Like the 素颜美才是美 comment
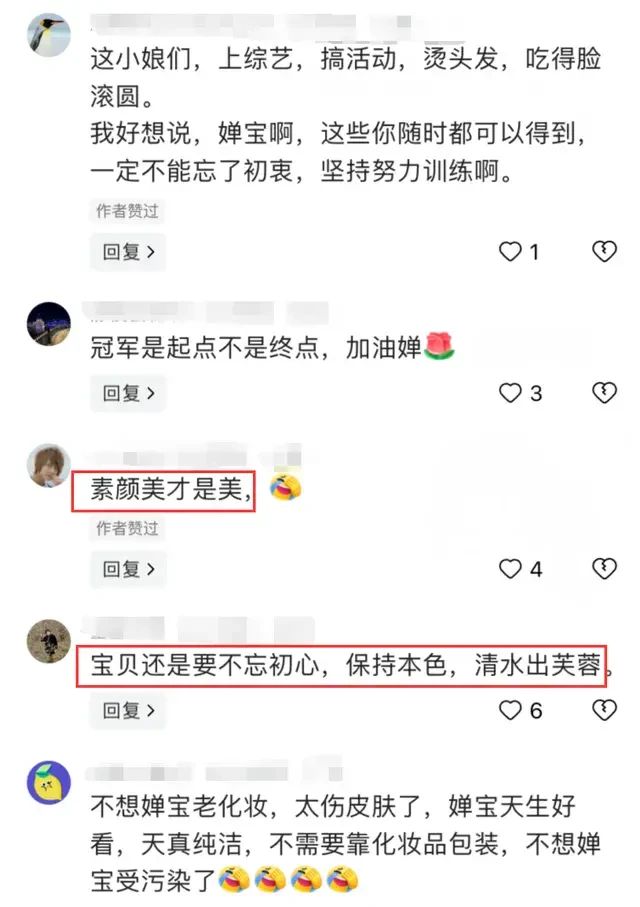This screenshot has width=640, height=907. tap(510, 569)
